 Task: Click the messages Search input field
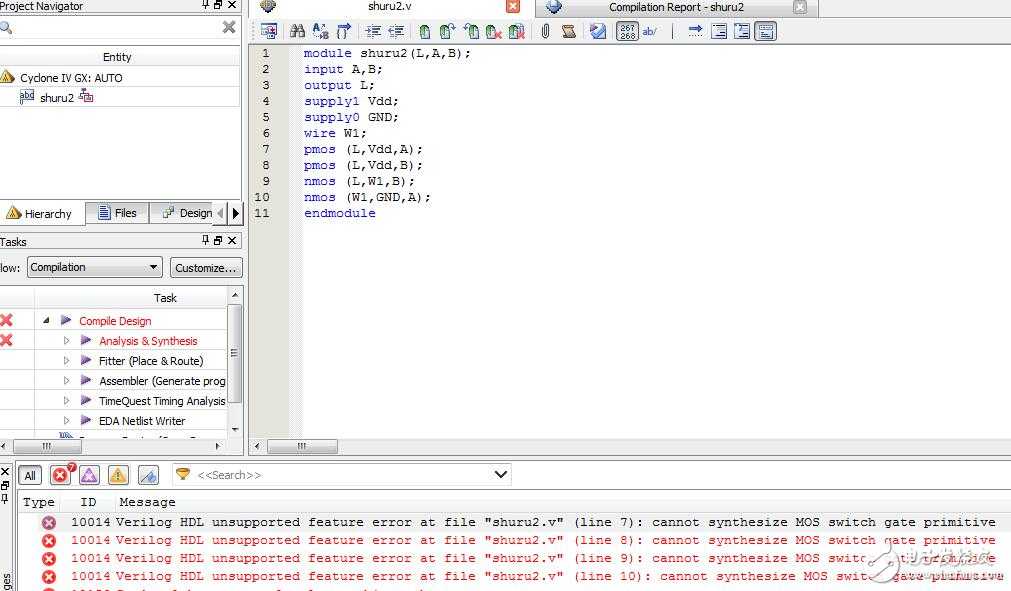pos(342,475)
